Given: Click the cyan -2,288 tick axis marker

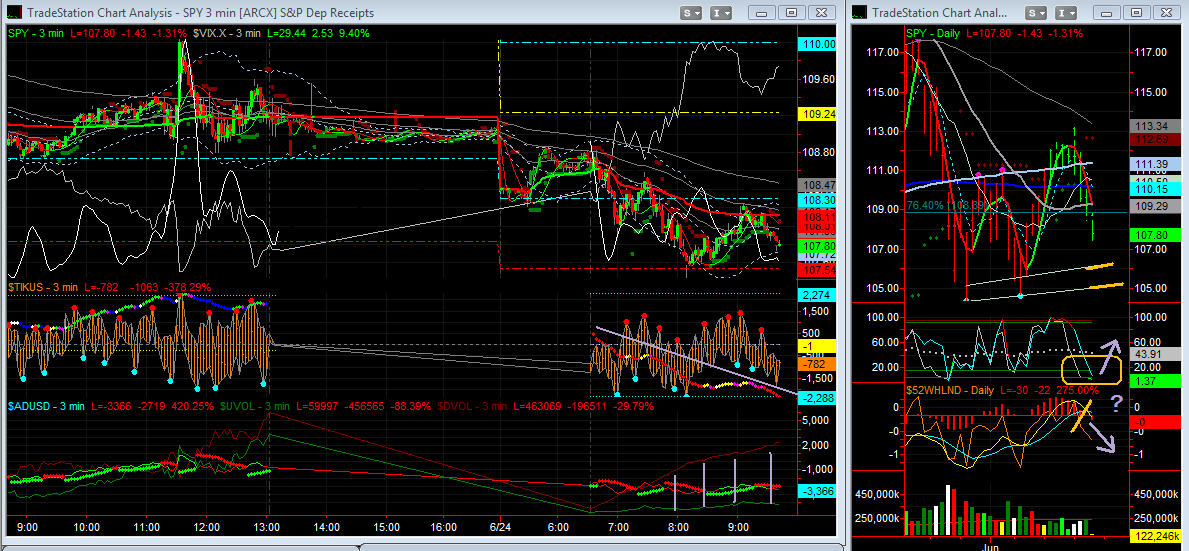Looking at the screenshot, I should [817, 397].
